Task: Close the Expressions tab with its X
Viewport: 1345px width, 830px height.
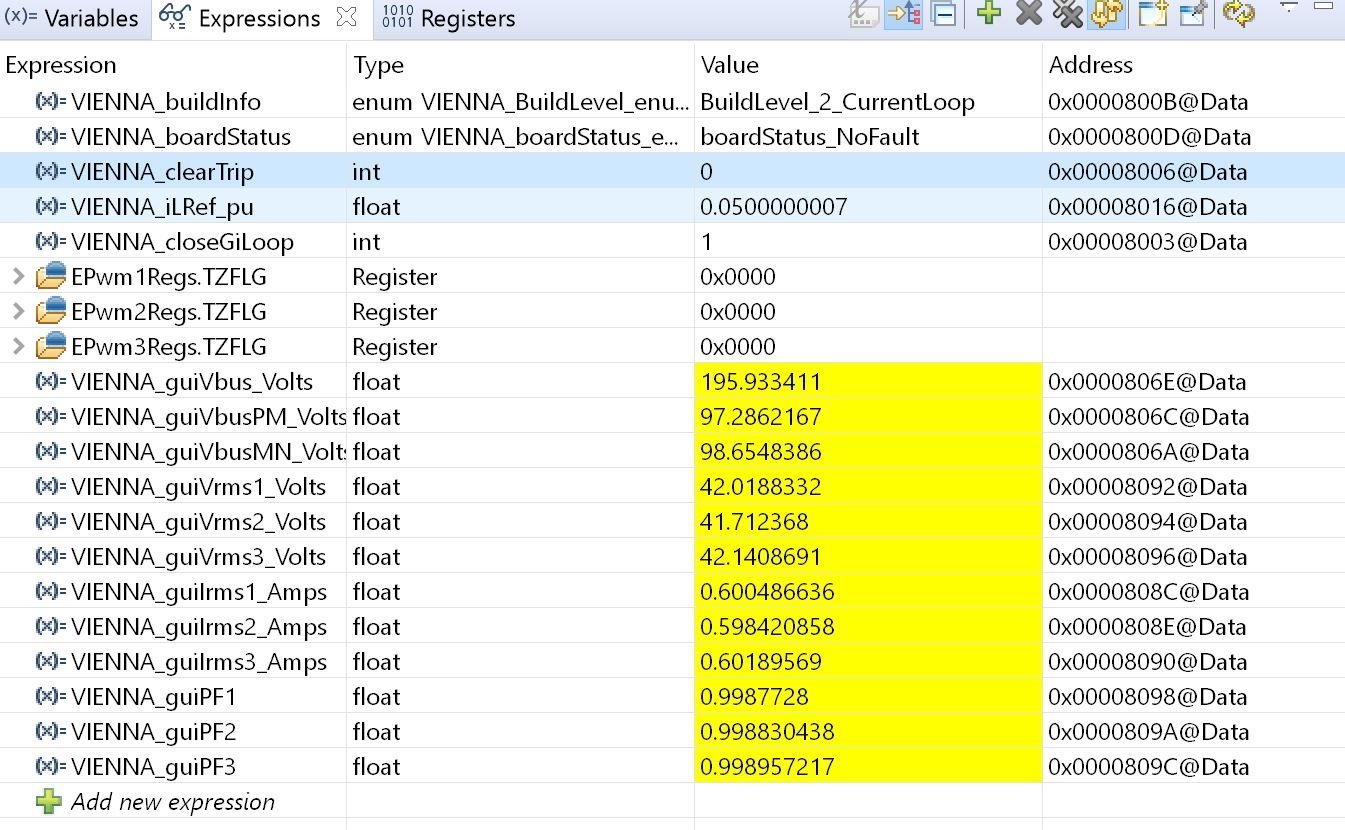Action: (x=346, y=17)
